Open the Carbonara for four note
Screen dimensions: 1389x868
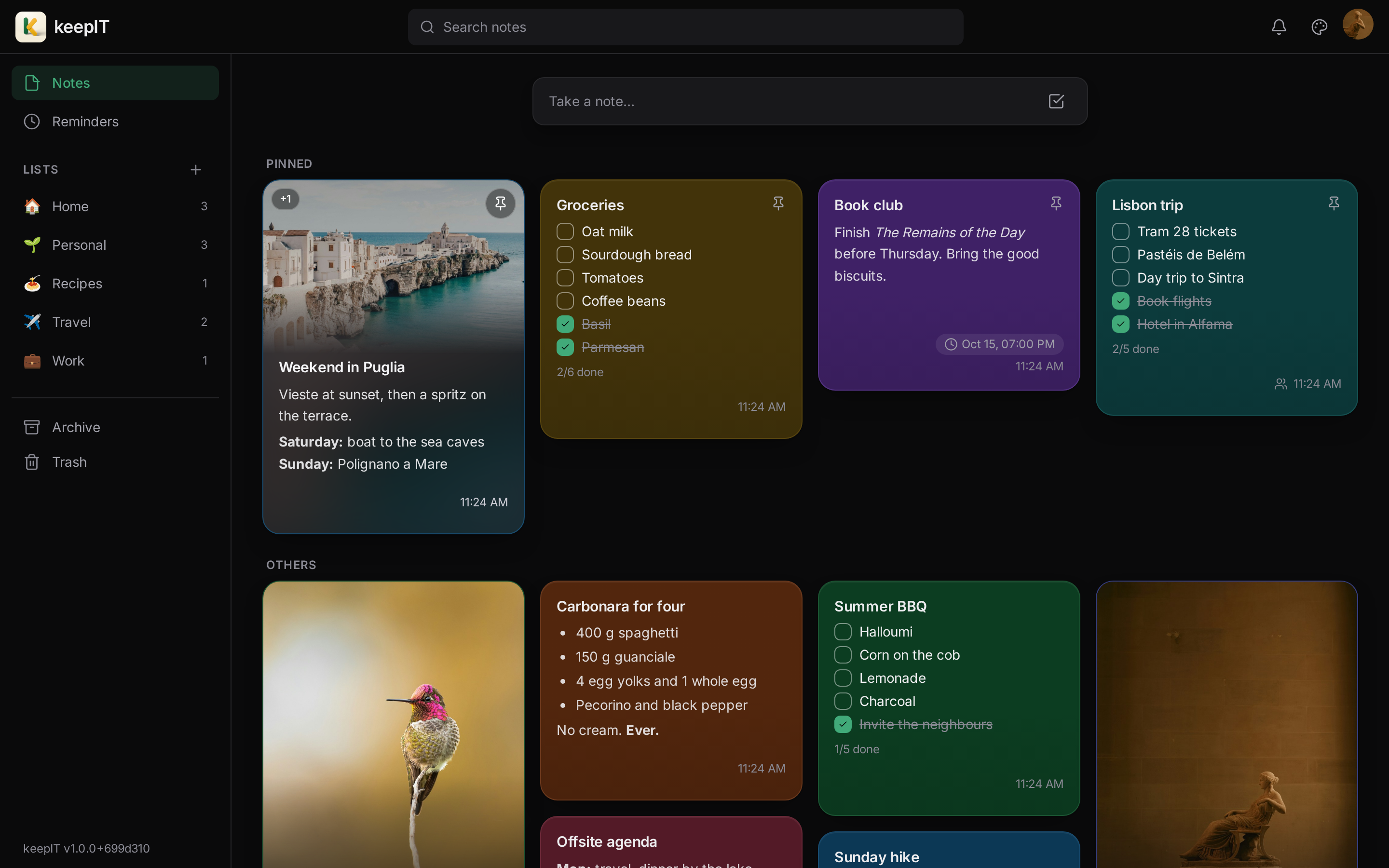(x=671, y=691)
